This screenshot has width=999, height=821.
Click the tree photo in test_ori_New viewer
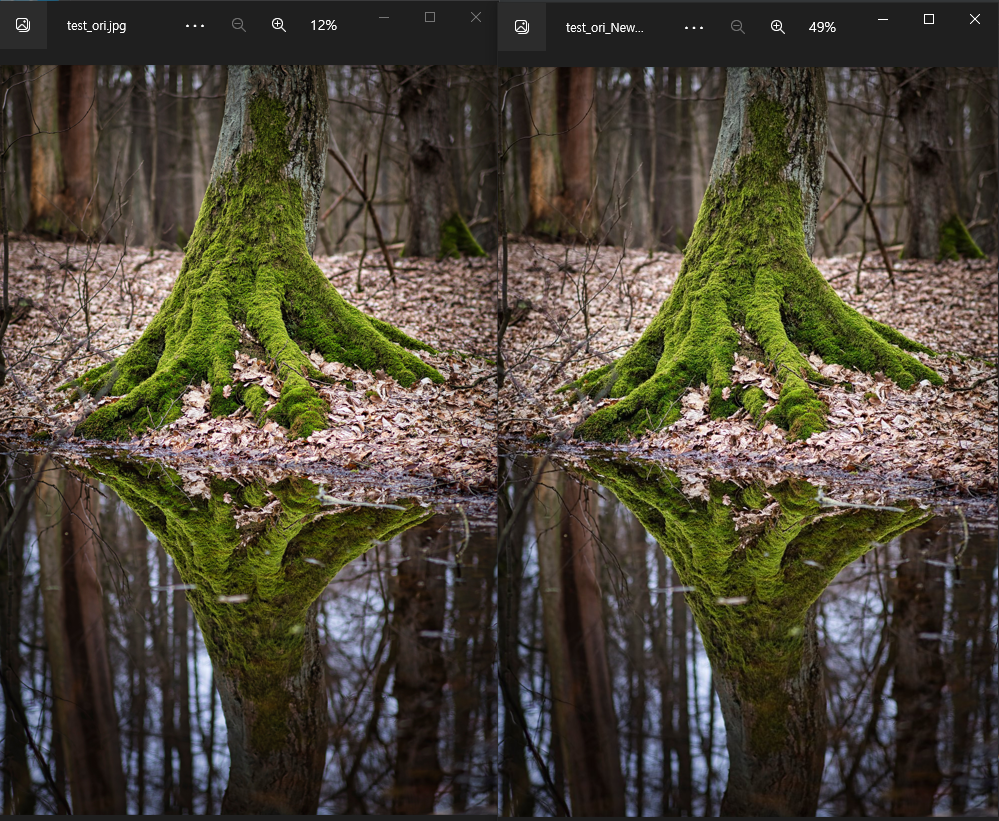(749, 441)
